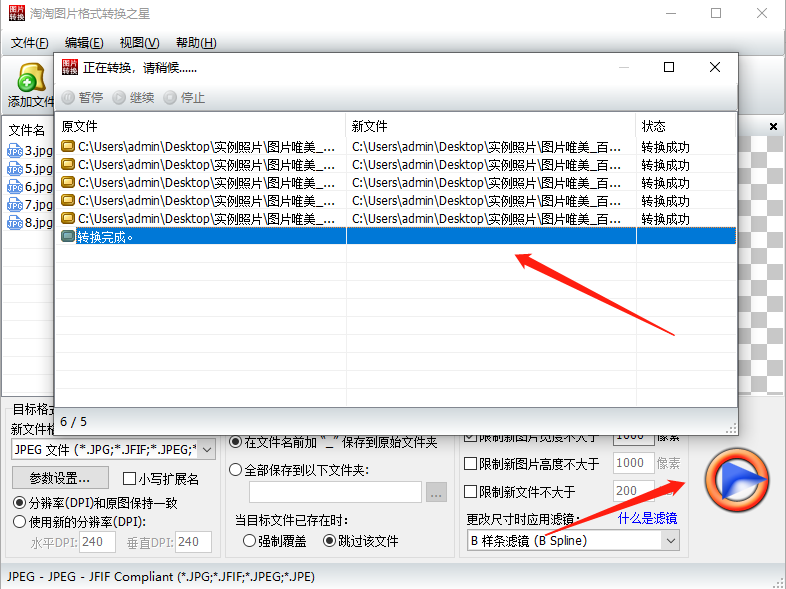
Task: Open the JPEG 文件 target format dropdown
Action: pos(112,450)
